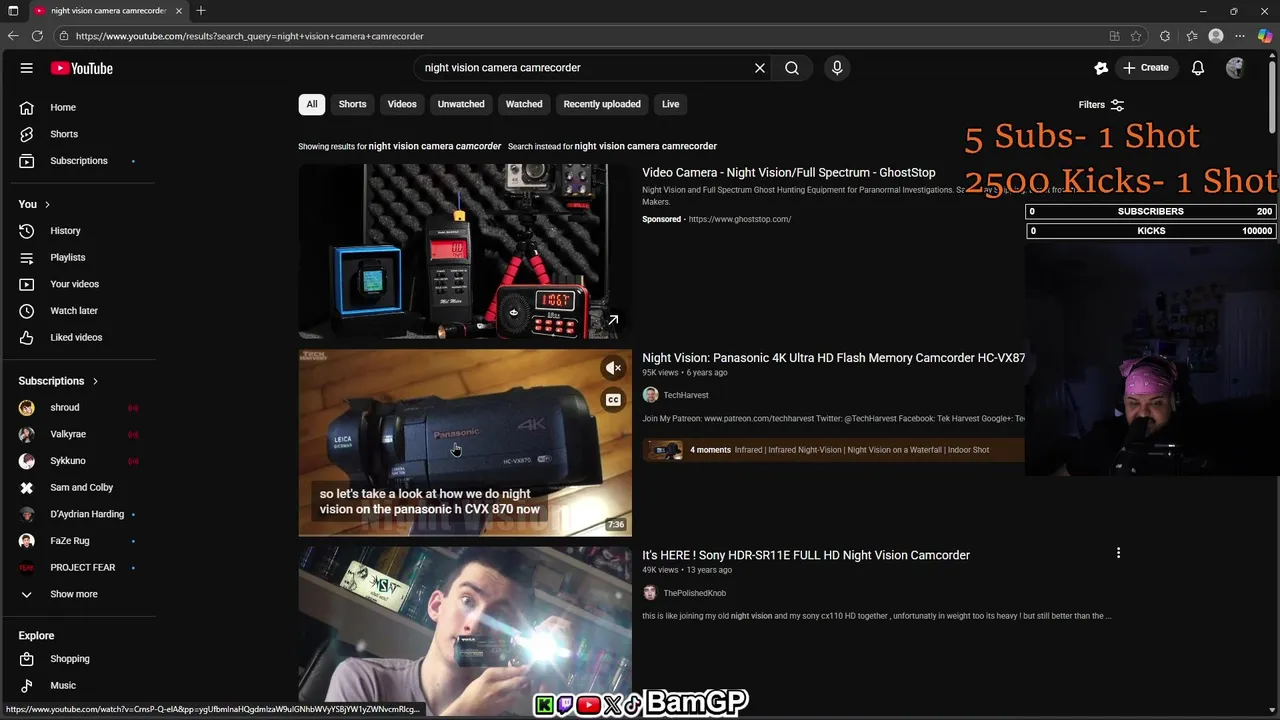
Task: Select the Live filter chip
Action: [x=670, y=104]
